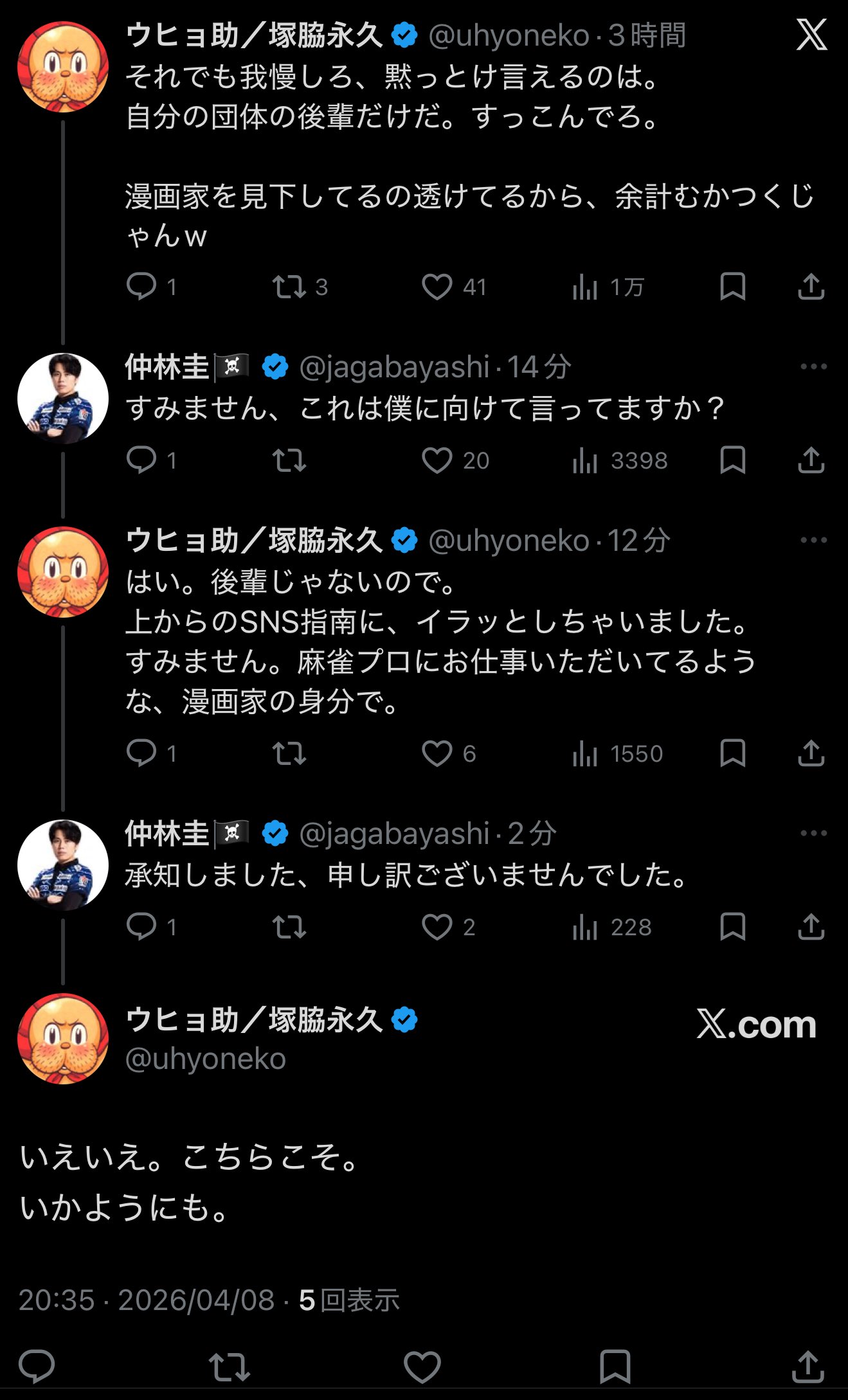Share the tweet with 228 views
The width and height of the screenshot is (848, 1400).
pyautogui.click(x=811, y=927)
